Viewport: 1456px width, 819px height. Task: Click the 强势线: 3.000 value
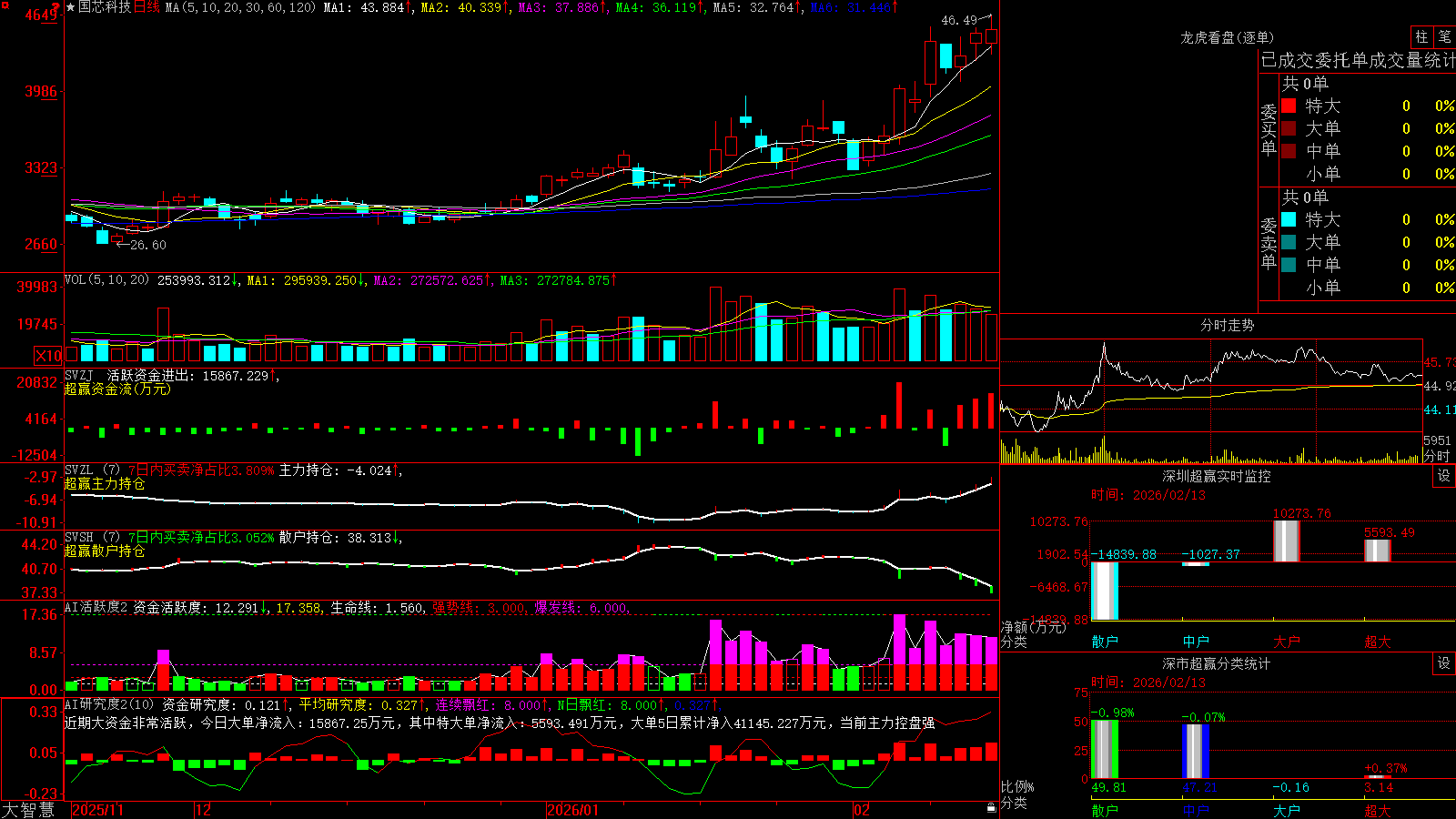pos(478,608)
